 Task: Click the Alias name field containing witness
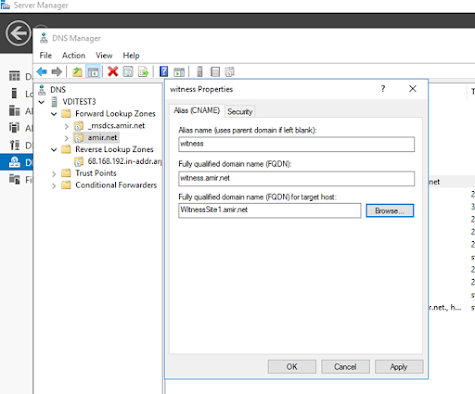tap(297, 144)
